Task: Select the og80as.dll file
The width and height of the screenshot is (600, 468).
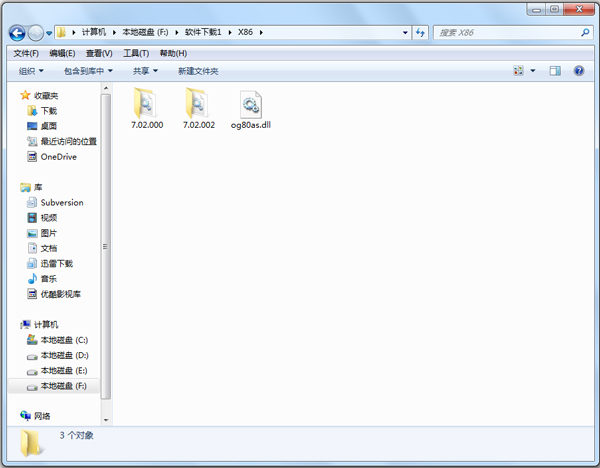Action: pos(250,108)
